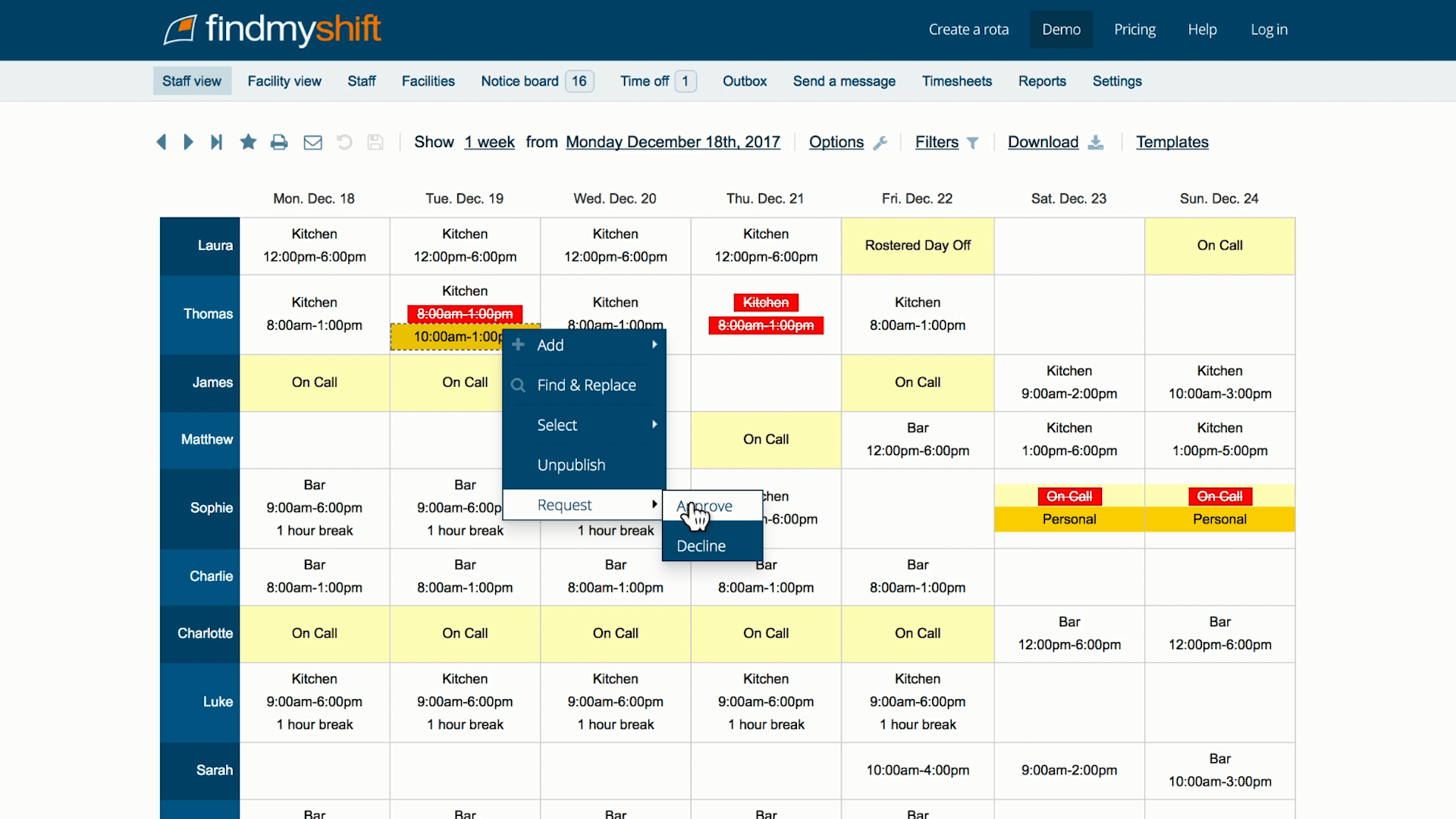Navigate to the next week
The height and width of the screenshot is (819, 1456).
(189, 142)
